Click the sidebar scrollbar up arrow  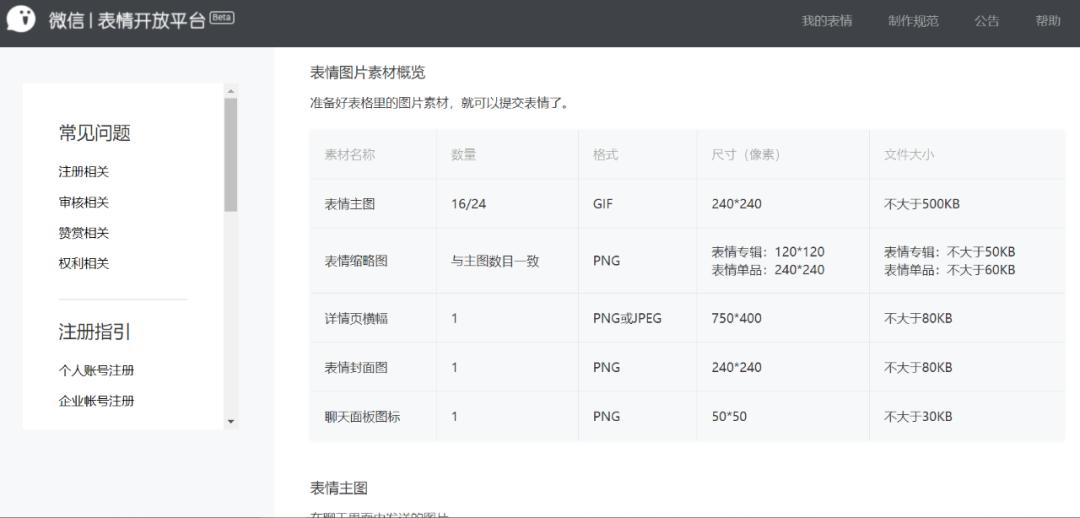click(x=231, y=90)
